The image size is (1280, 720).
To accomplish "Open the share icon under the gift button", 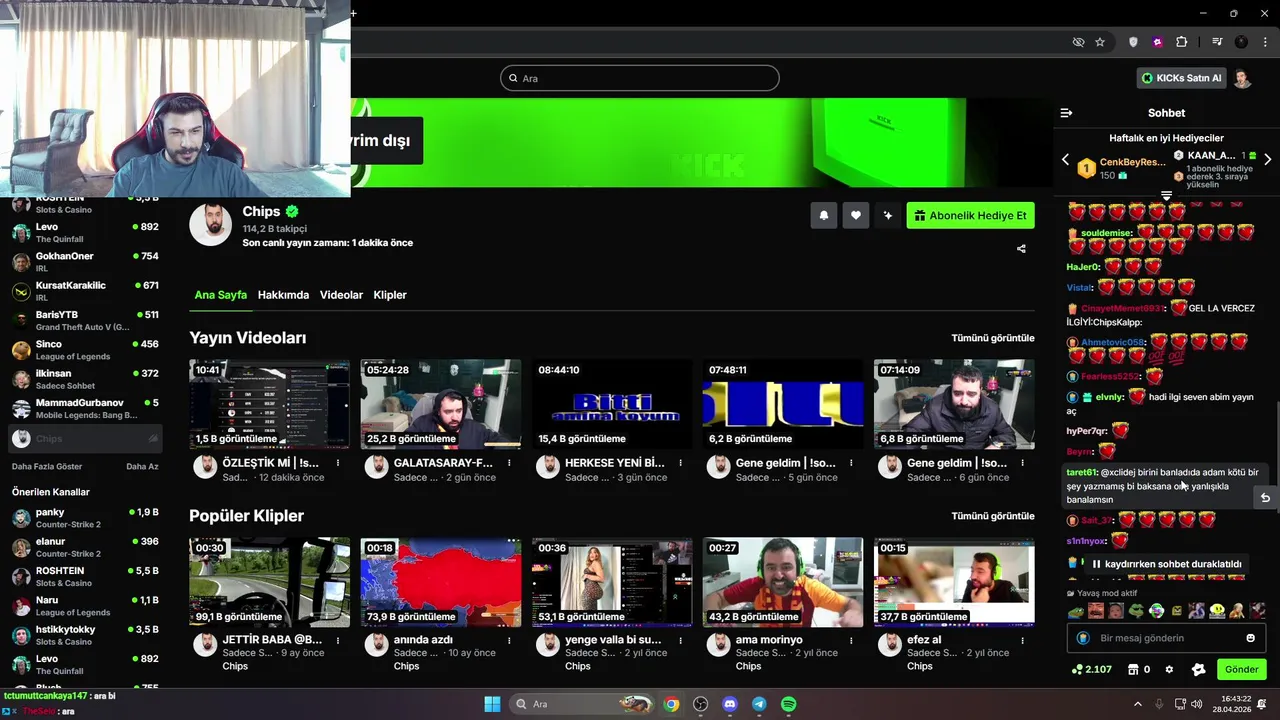I will pyautogui.click(x=1021, y=249).
